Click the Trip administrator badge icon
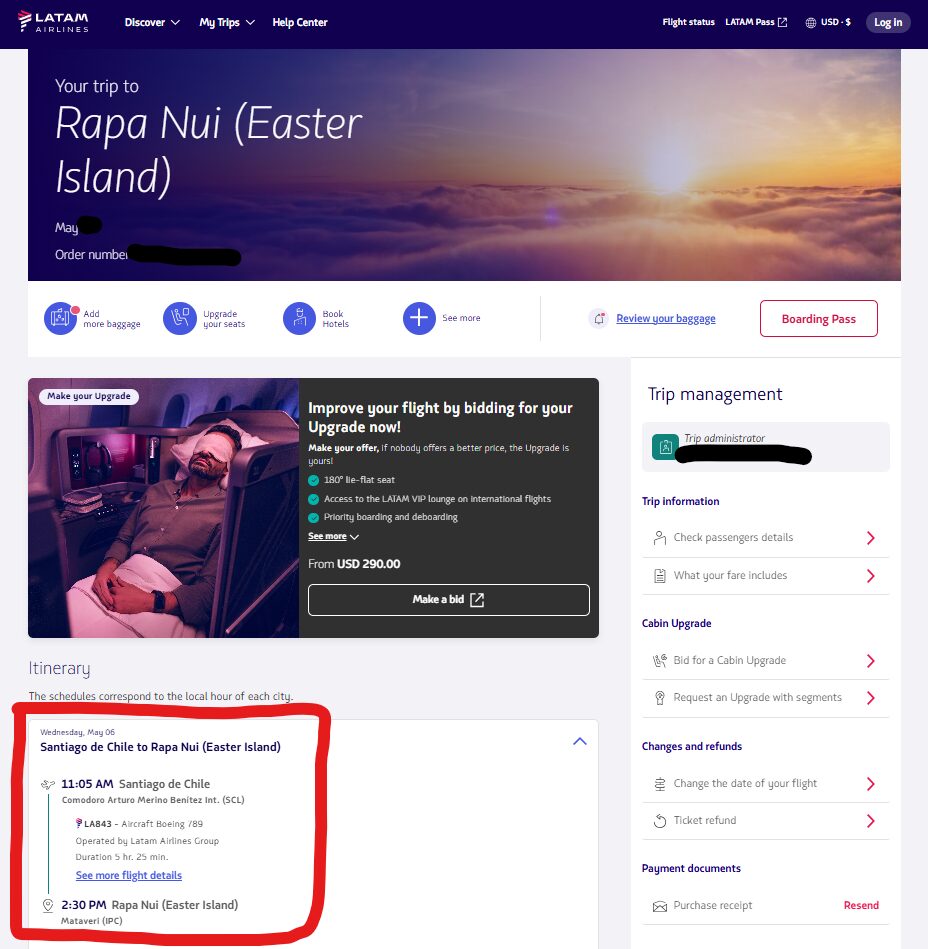This screenshot has width=928, height=949. coord(665,447)
